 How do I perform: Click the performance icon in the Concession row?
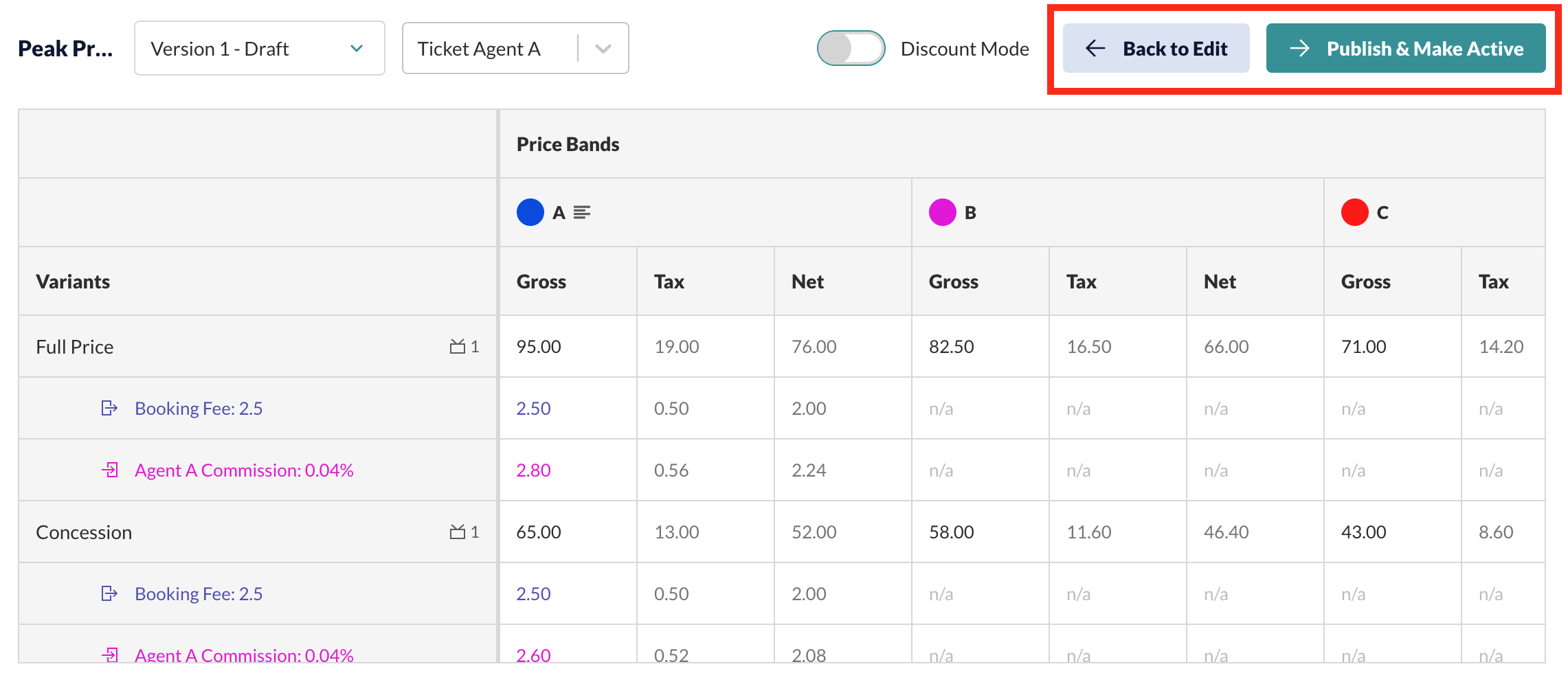458,532
